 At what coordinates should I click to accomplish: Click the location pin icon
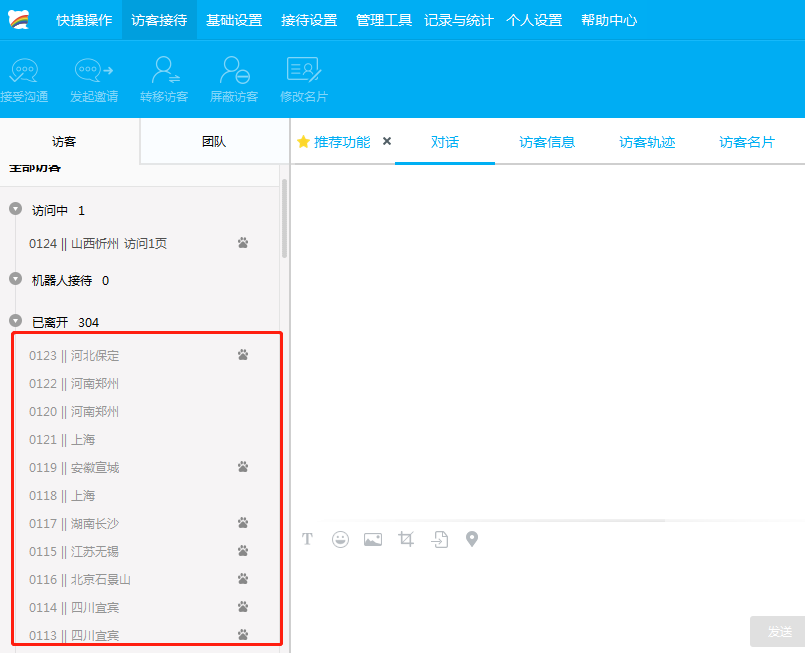tap(472, 539)
